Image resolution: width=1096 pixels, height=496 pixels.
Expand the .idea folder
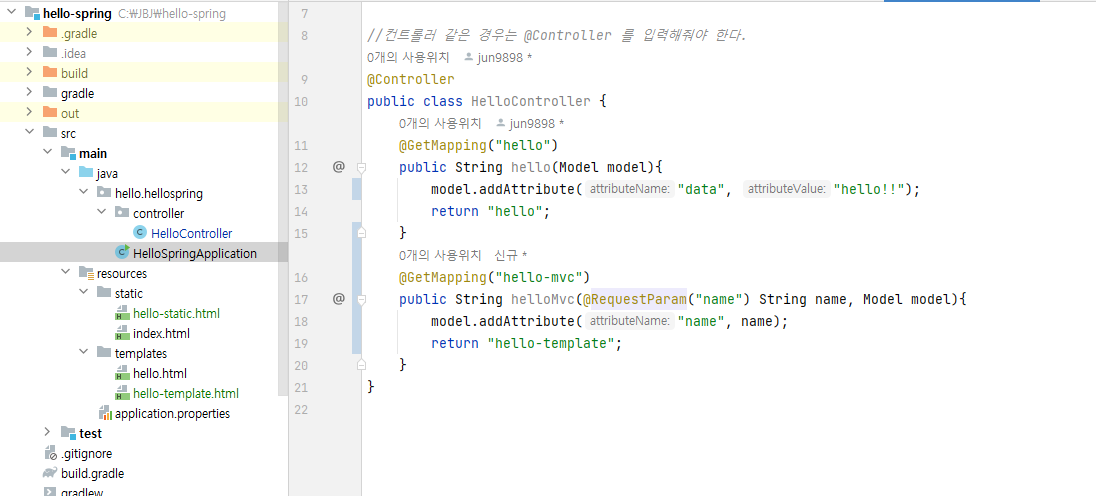(x=29, y=52)
